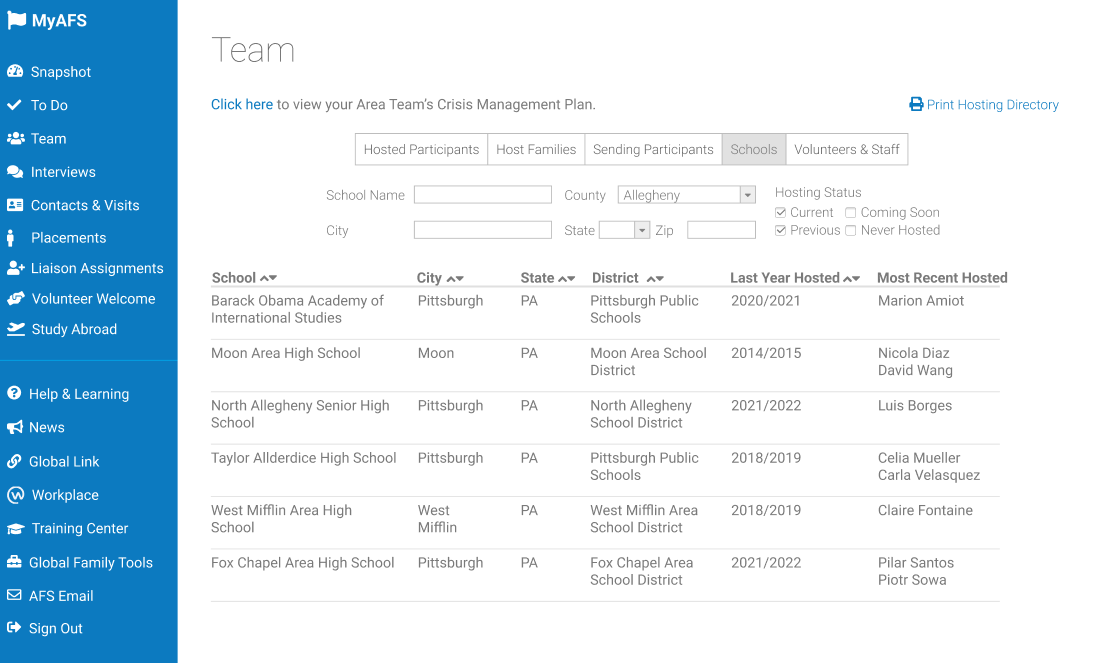
Task: Click participant name Claire Fontaine
Action: coord(925,510)
